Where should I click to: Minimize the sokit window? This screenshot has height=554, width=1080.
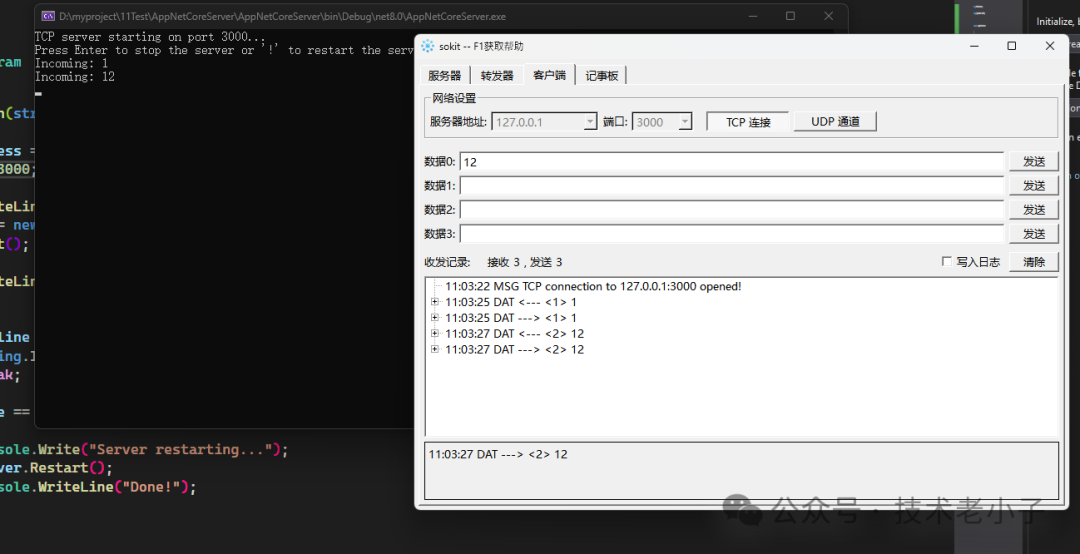tap(973, 46)
